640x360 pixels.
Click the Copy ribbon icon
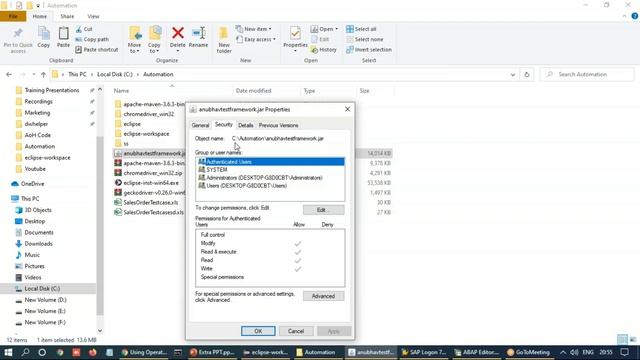(x=44, y=33)
